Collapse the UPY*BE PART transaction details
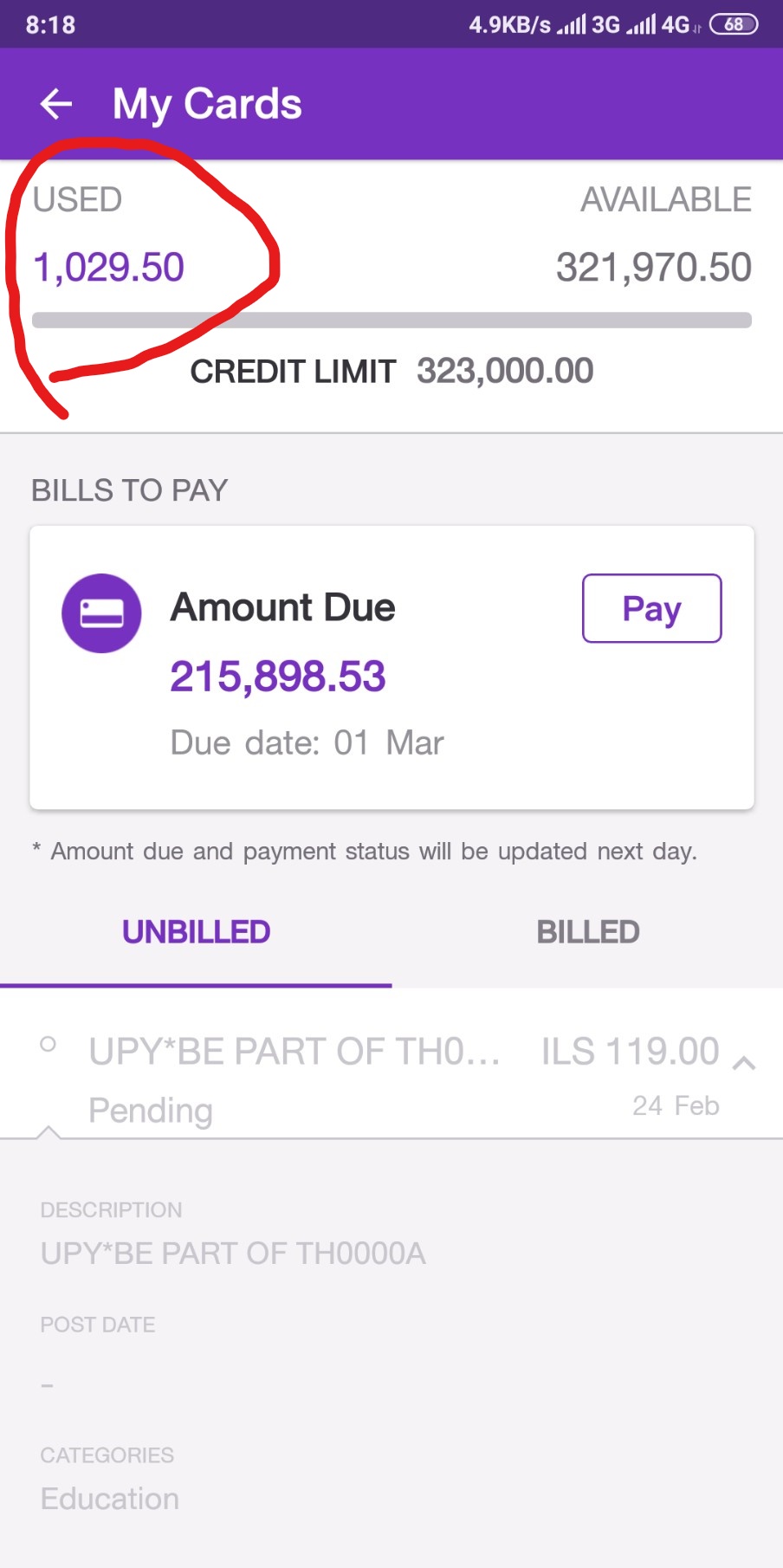The width and height of the screenshot is (783, 1568). click(x=744, y=1064)
